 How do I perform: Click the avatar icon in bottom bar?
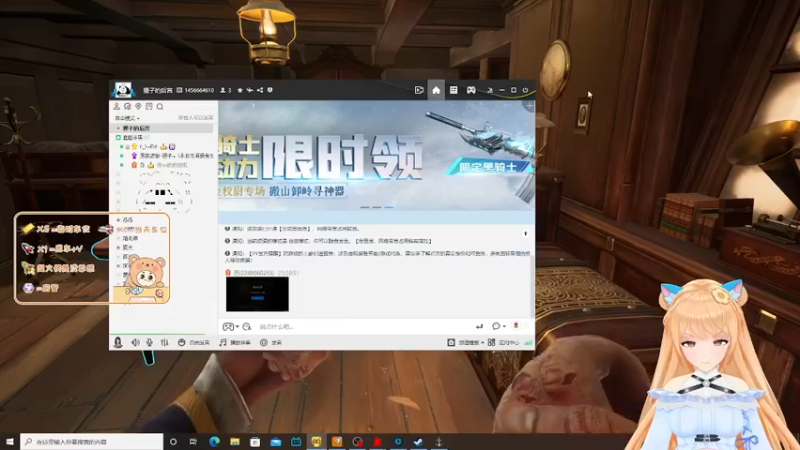[118, 342]
